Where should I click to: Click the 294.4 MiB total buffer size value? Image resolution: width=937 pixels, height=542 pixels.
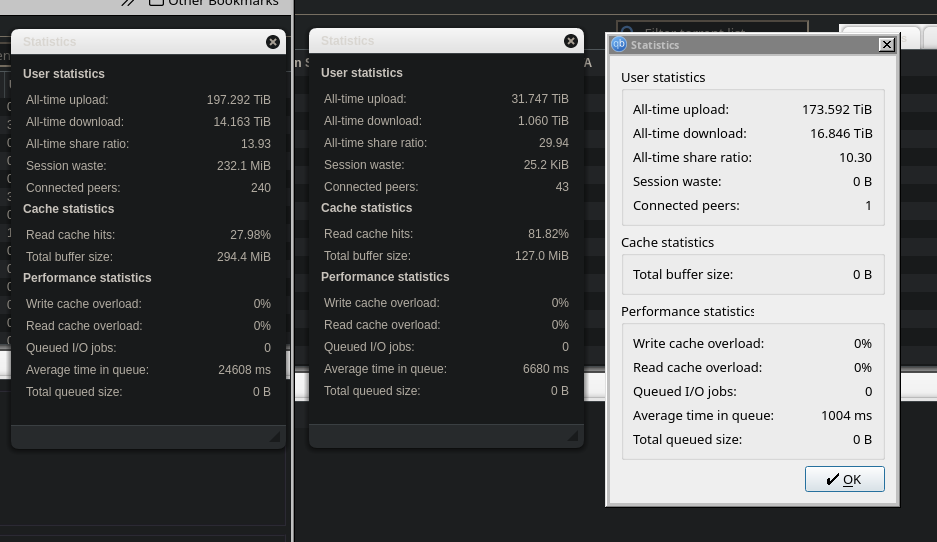pos(244,257)
